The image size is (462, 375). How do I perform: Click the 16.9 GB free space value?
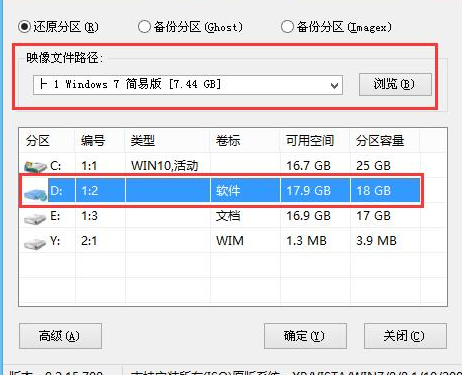pos(309,216)
